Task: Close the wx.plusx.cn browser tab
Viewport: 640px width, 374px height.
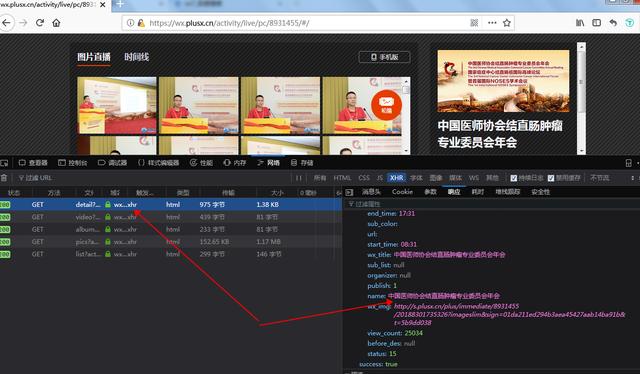Action: tap(103, 5)
